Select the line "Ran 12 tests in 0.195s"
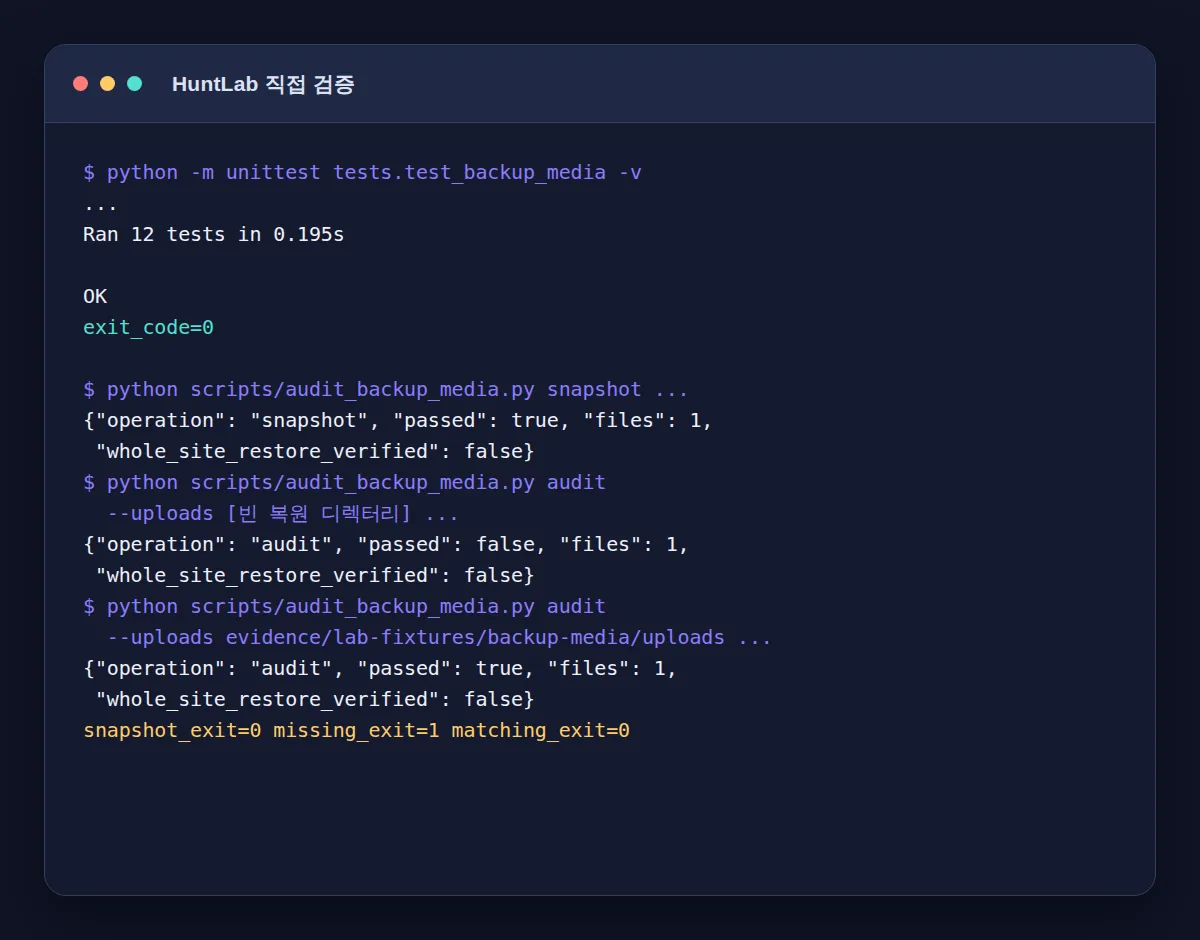Screen dimensions: 1200x940 214,235
